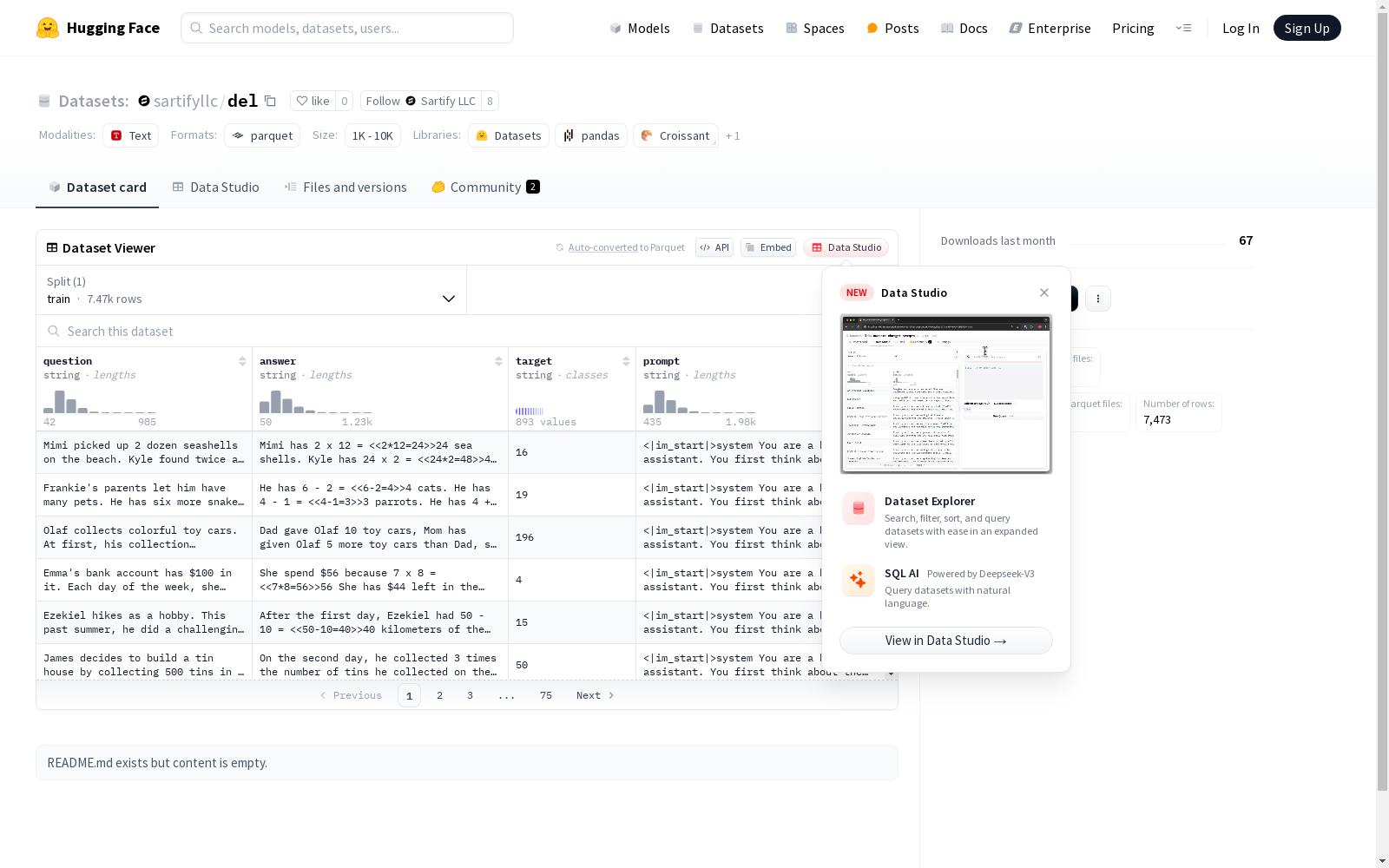
Task: Click the answer cell 'She spend $56 because'
Action: coord(380,580)
